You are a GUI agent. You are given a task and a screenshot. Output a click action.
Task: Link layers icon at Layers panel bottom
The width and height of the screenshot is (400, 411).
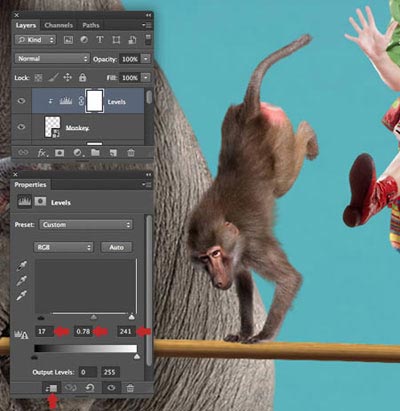(23, 153)
